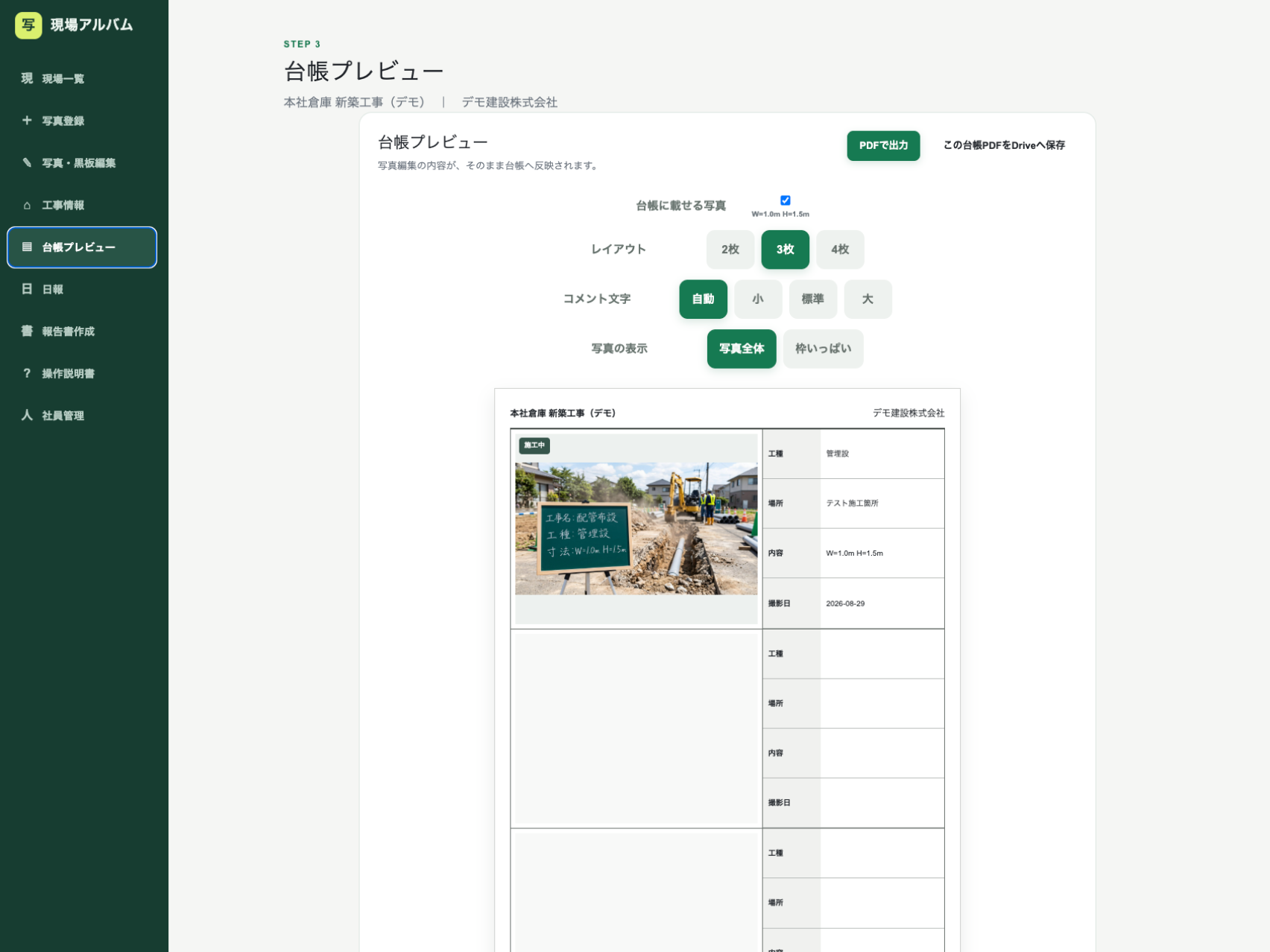1270x952 pixels.
Task: Choose 枠いっぱい photo display mode
Action: tap(823, 349)
